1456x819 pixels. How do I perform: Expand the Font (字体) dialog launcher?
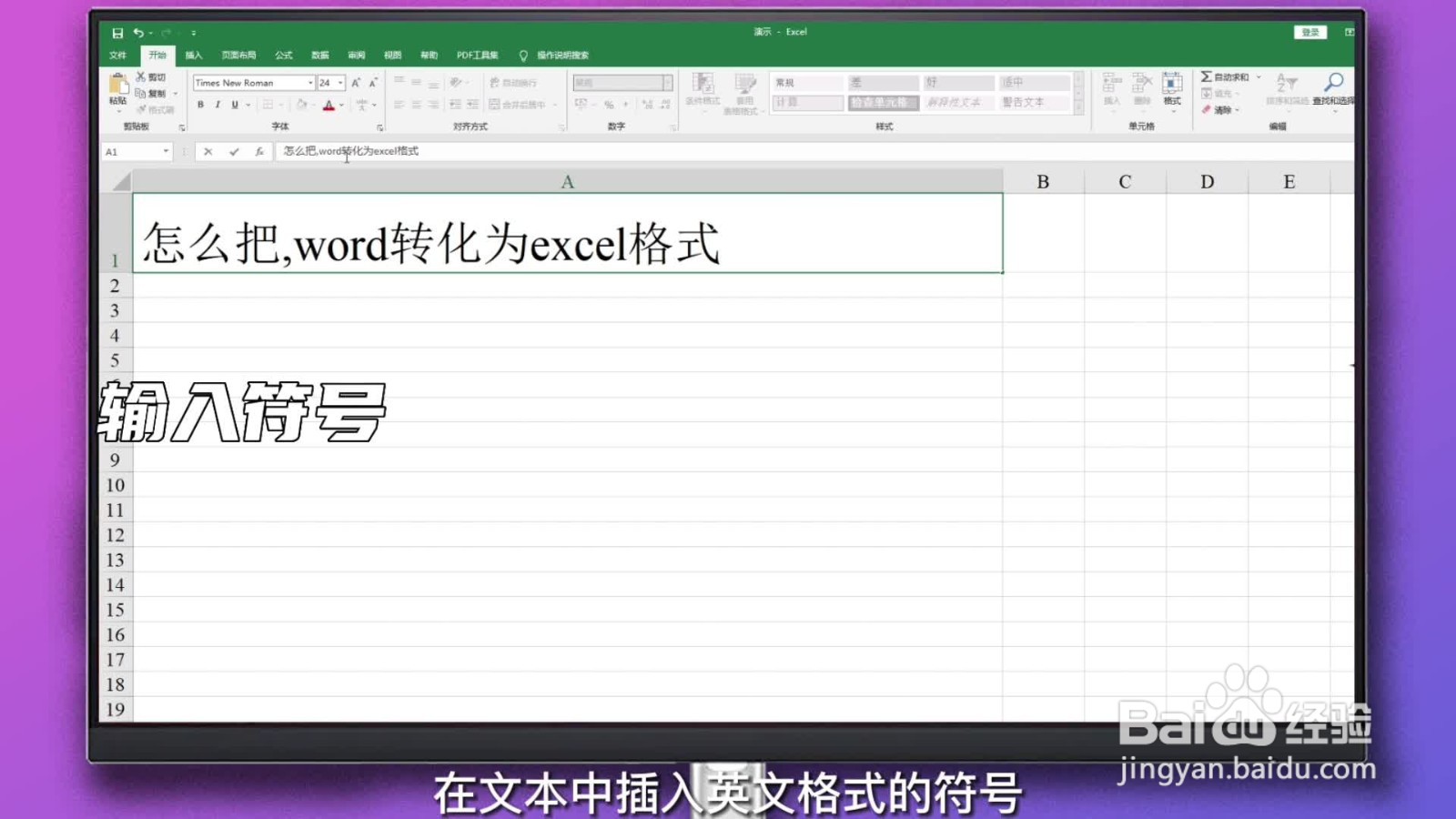[x=379, y=127]
